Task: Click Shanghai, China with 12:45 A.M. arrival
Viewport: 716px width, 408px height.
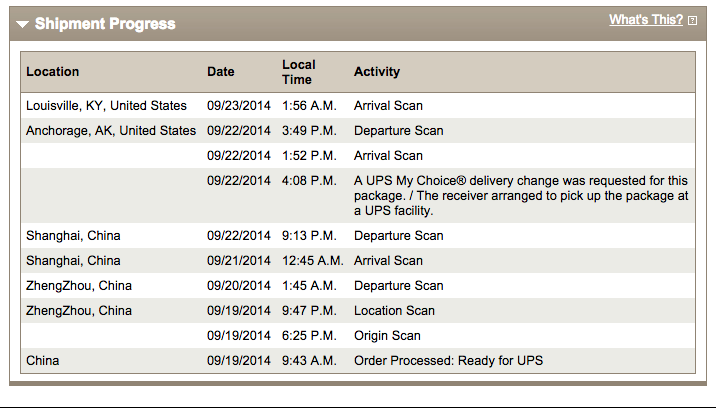Action: tap(73, 261)
